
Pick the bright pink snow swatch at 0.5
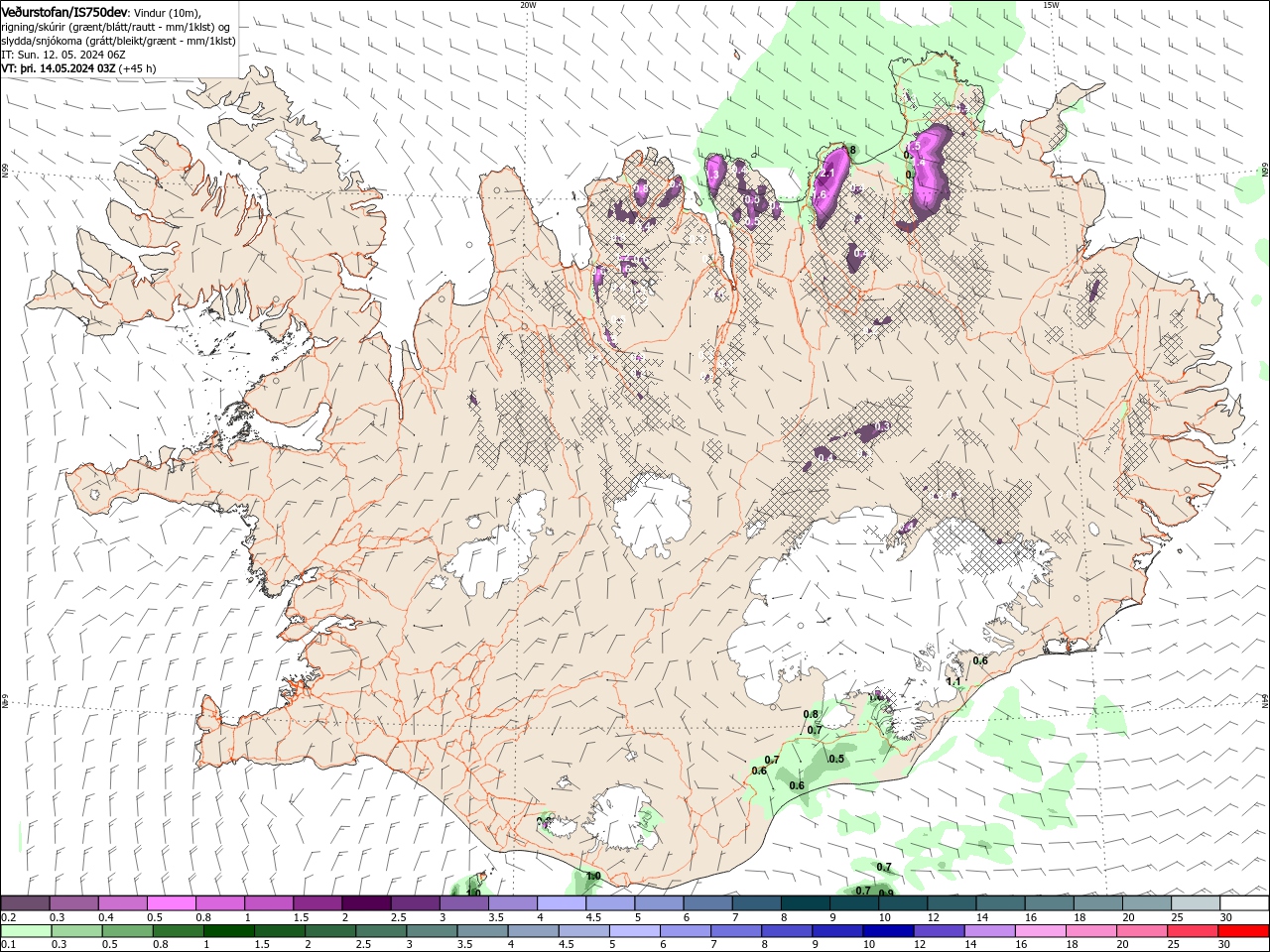pos(171,902)
